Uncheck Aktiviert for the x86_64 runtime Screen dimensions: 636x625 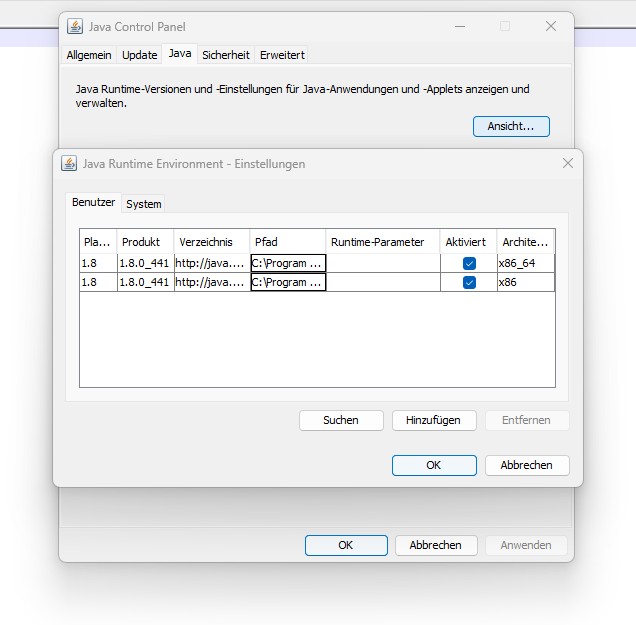469,263
